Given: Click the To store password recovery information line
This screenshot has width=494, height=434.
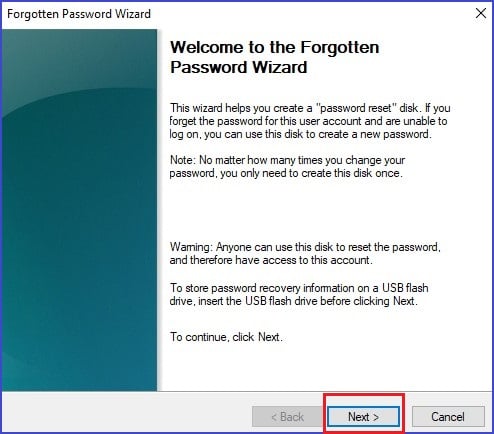Looking at the screenshot, I should pyautogui.click(x=299, y=288).
